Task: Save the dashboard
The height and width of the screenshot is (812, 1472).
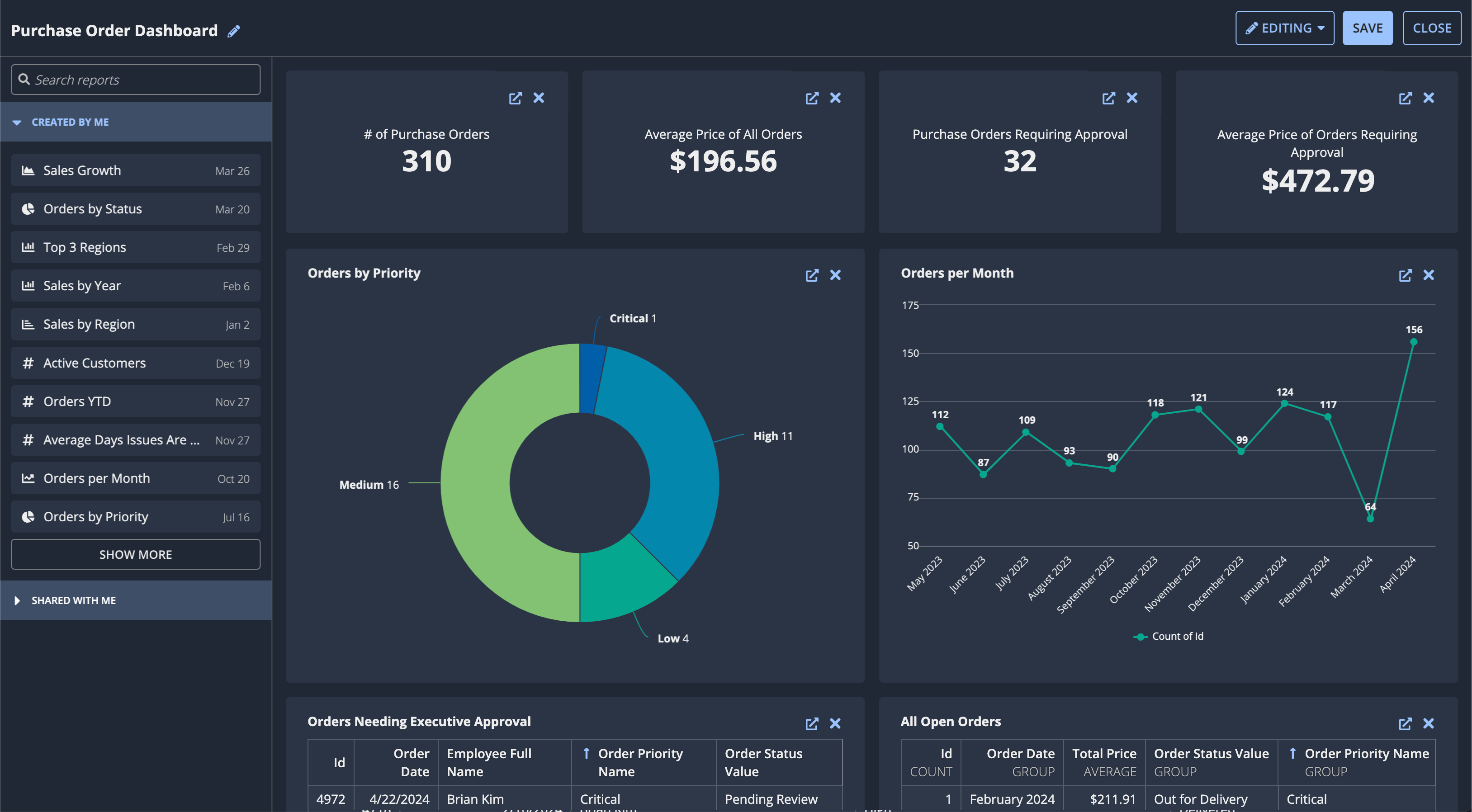Action: [x=1368, y=28]
